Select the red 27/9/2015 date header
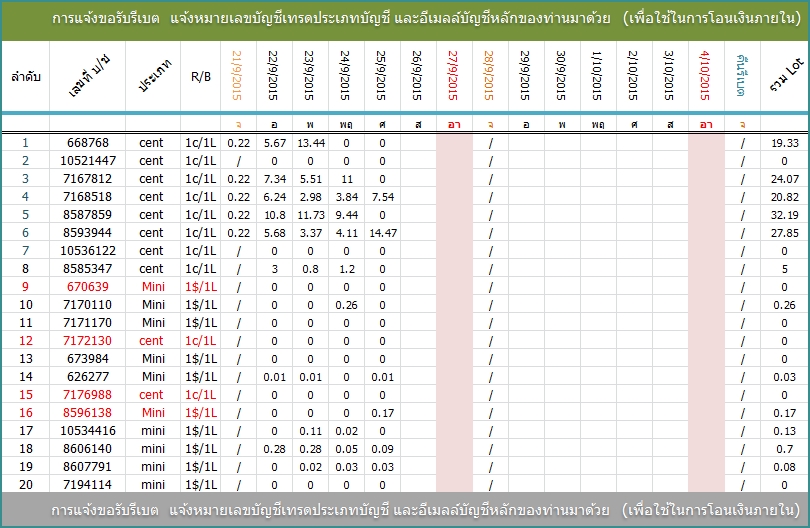This screenshot has height=528, width=810. point(454,76)
